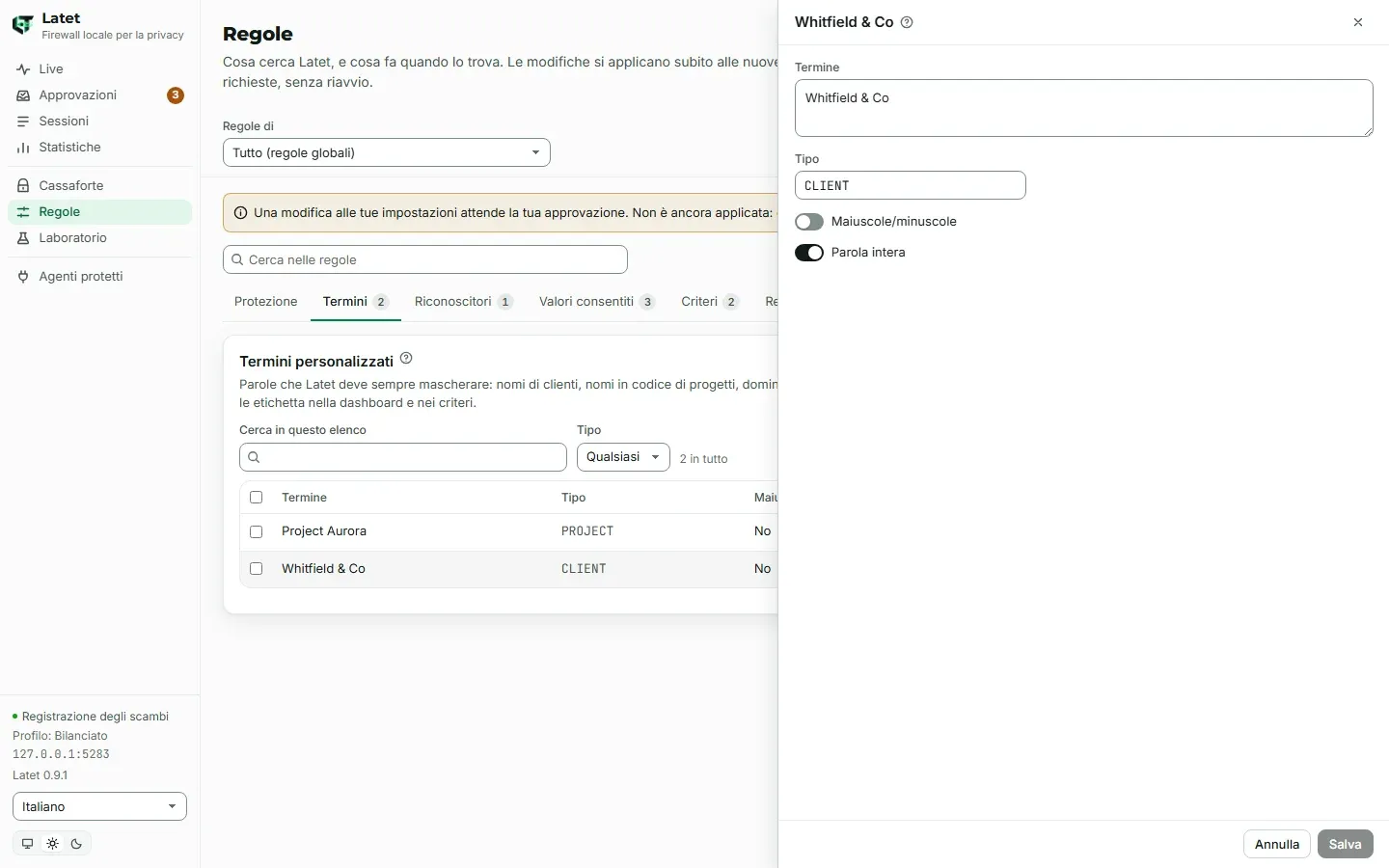The width and height of the screenshot is (1389, 868).
Task: Tick the Whitfield & Co row checkbox
Action: (x=257, y=569)
